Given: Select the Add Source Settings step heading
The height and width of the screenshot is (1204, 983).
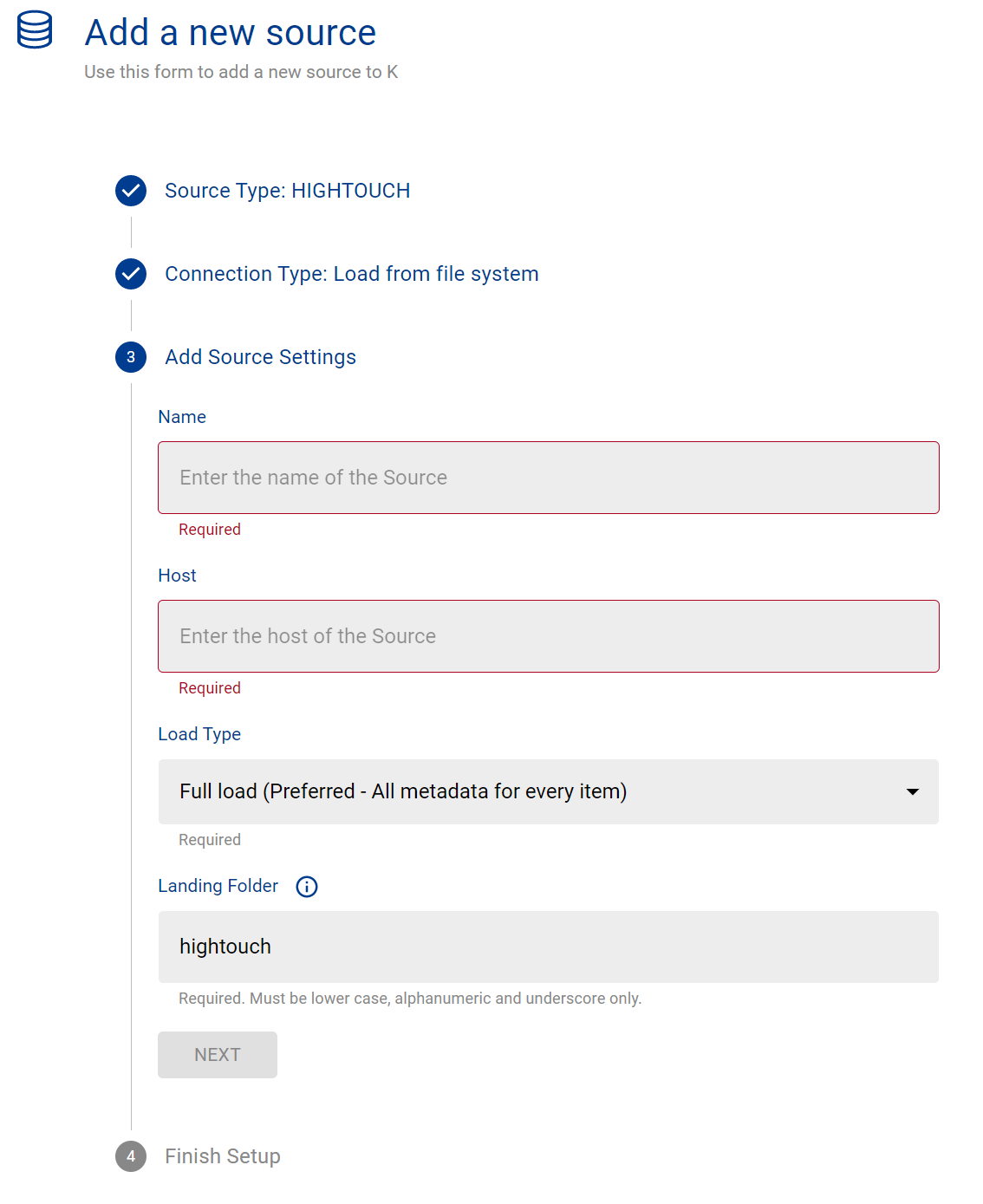Looking at the screenshot, I should [x=260, y=357].
